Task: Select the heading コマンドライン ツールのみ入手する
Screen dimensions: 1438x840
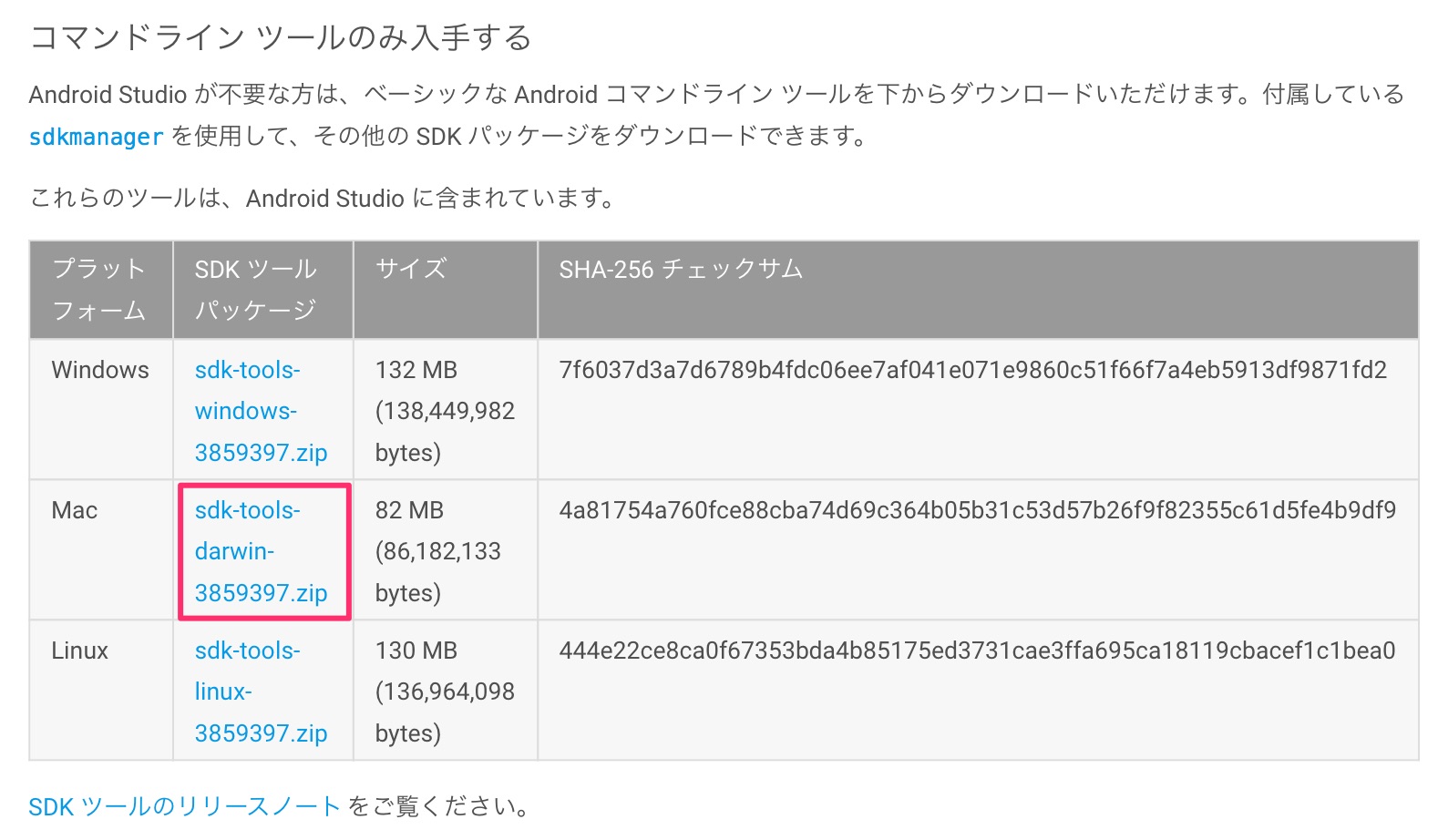Action: pos(280,38)
